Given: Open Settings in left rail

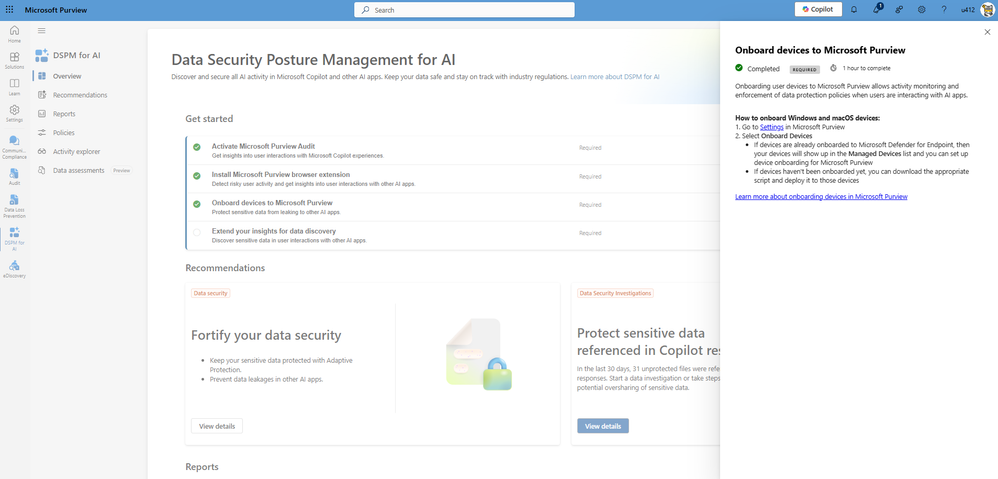Looking at the screenshot, I should point(14,113).
